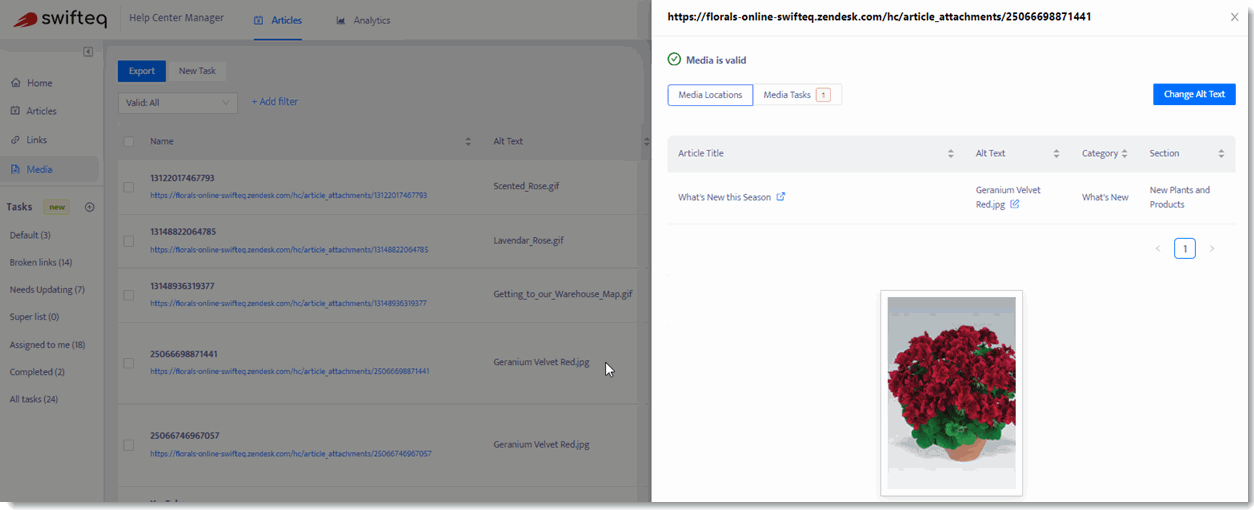This screenshot has height=510, width=1254.
Task: Open Links in the sidebar
Action: coord(37,140)
